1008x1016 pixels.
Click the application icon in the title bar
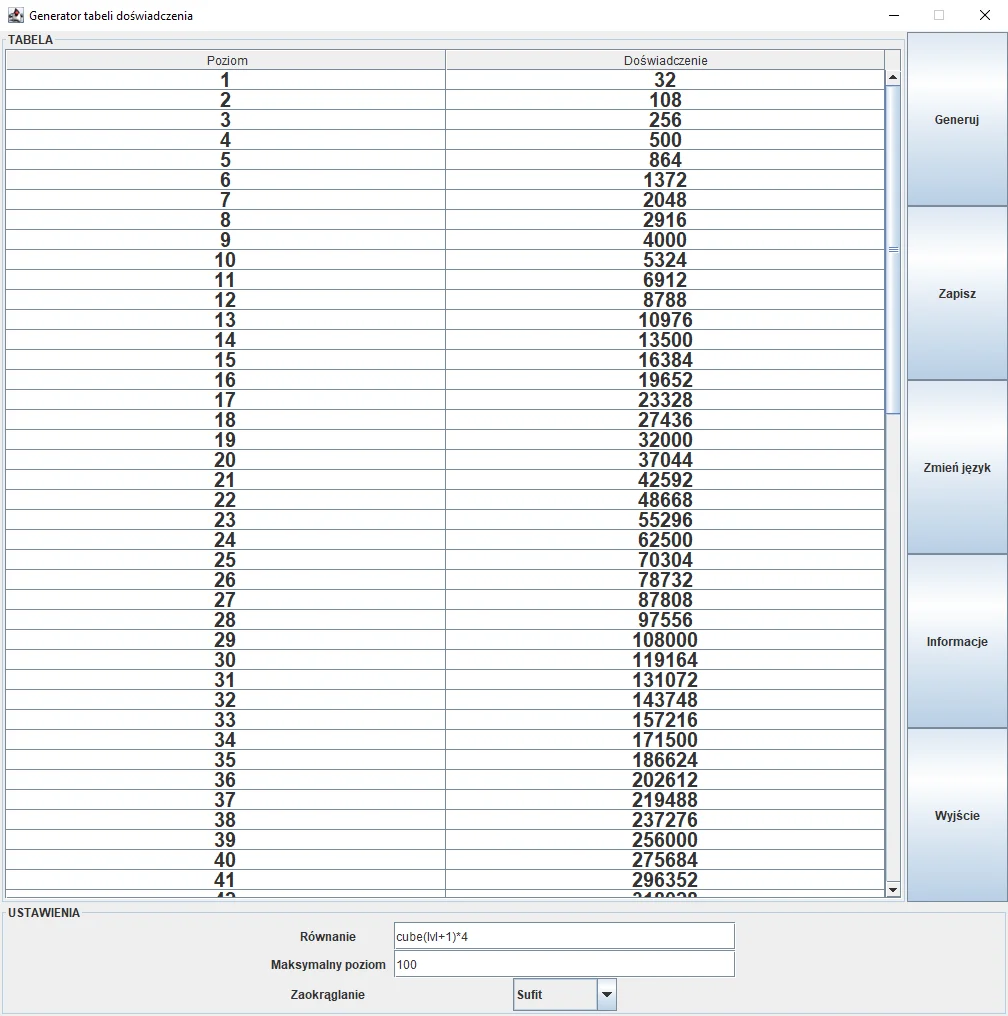click(14, 15)
